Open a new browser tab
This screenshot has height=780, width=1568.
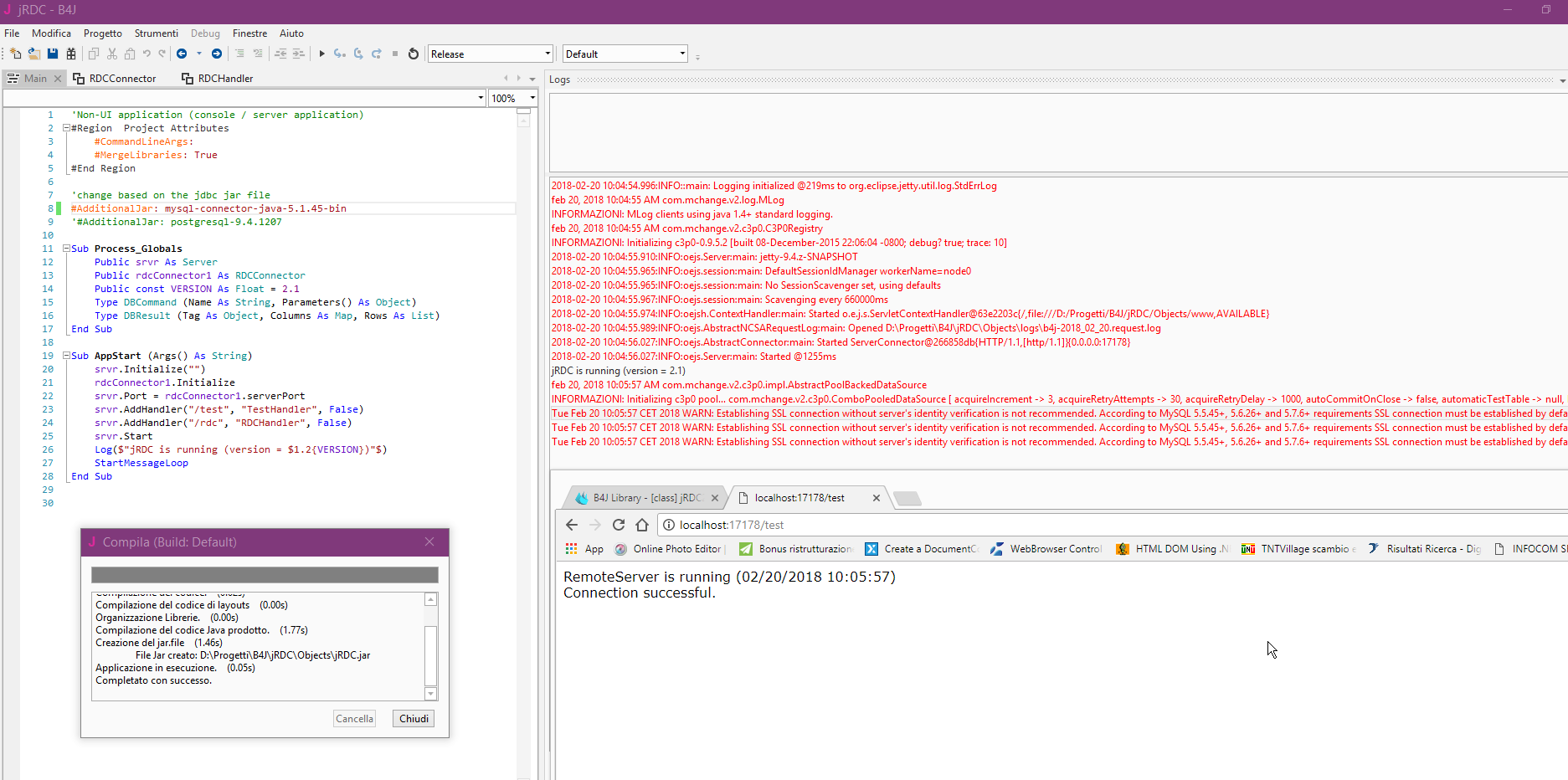click(x=907, y=499)
